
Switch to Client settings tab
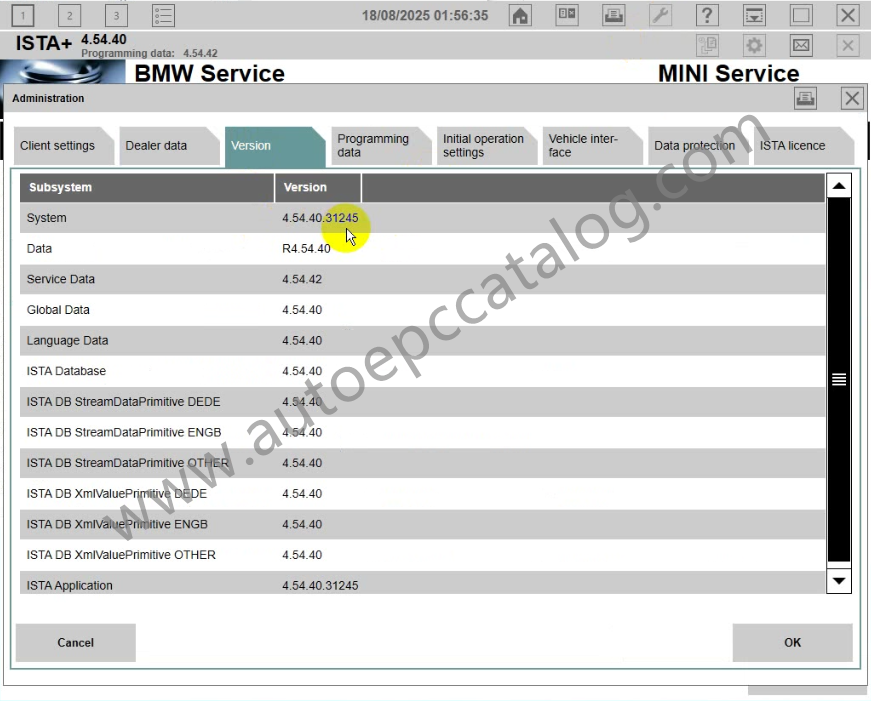click(63, 146)
